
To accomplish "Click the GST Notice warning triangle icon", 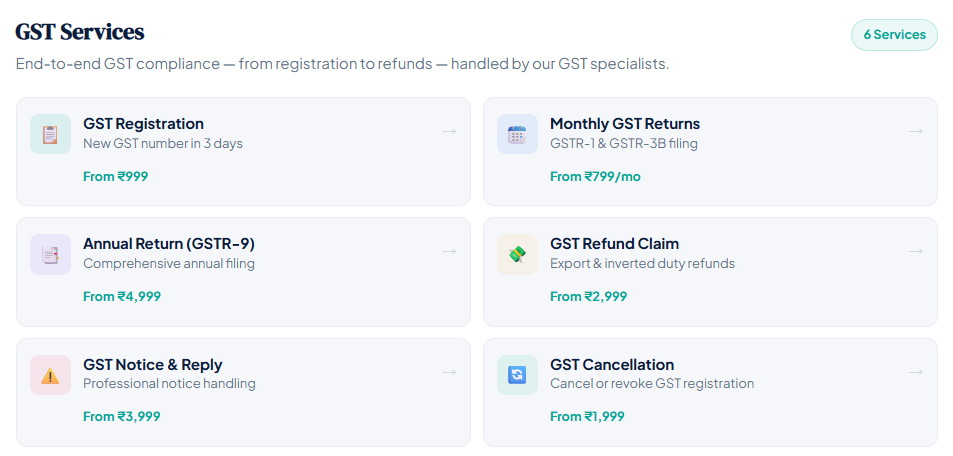I will coord(50,375).
